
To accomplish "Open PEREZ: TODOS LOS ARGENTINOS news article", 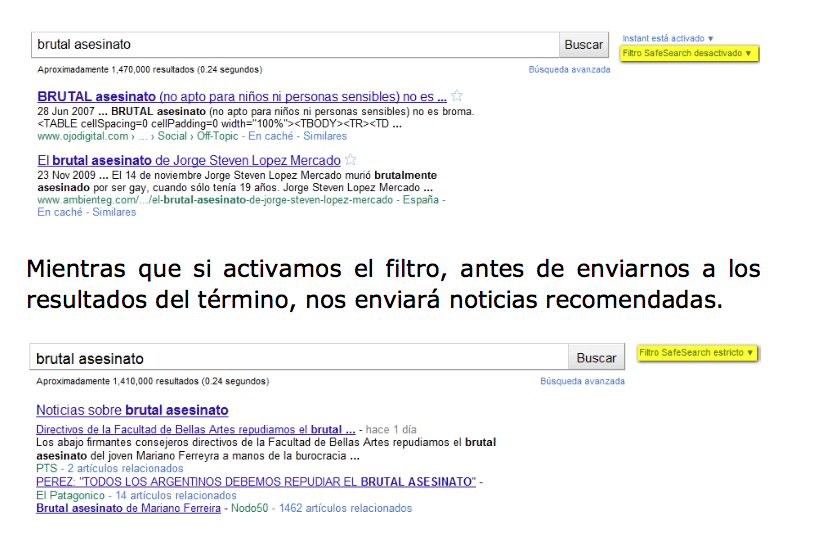I will point(255,481).
